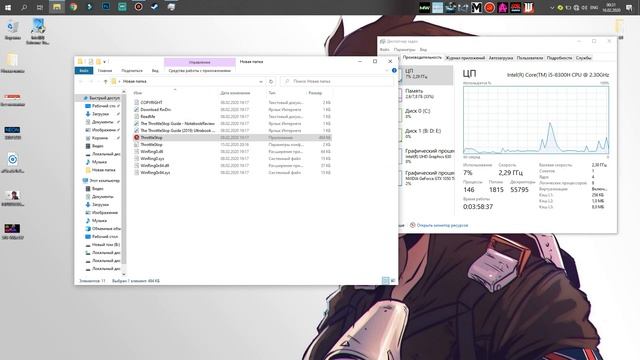Select Быстрый доступ in the navigation pane

(x=101, y=98)
